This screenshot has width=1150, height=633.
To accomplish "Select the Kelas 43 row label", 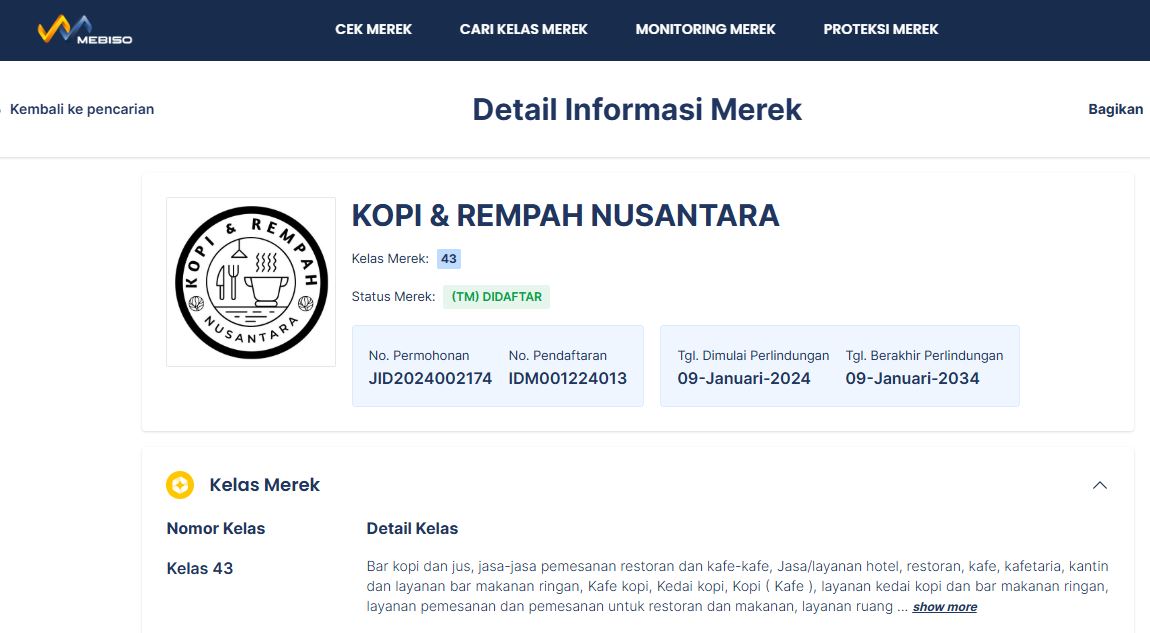I will [199, 568].
